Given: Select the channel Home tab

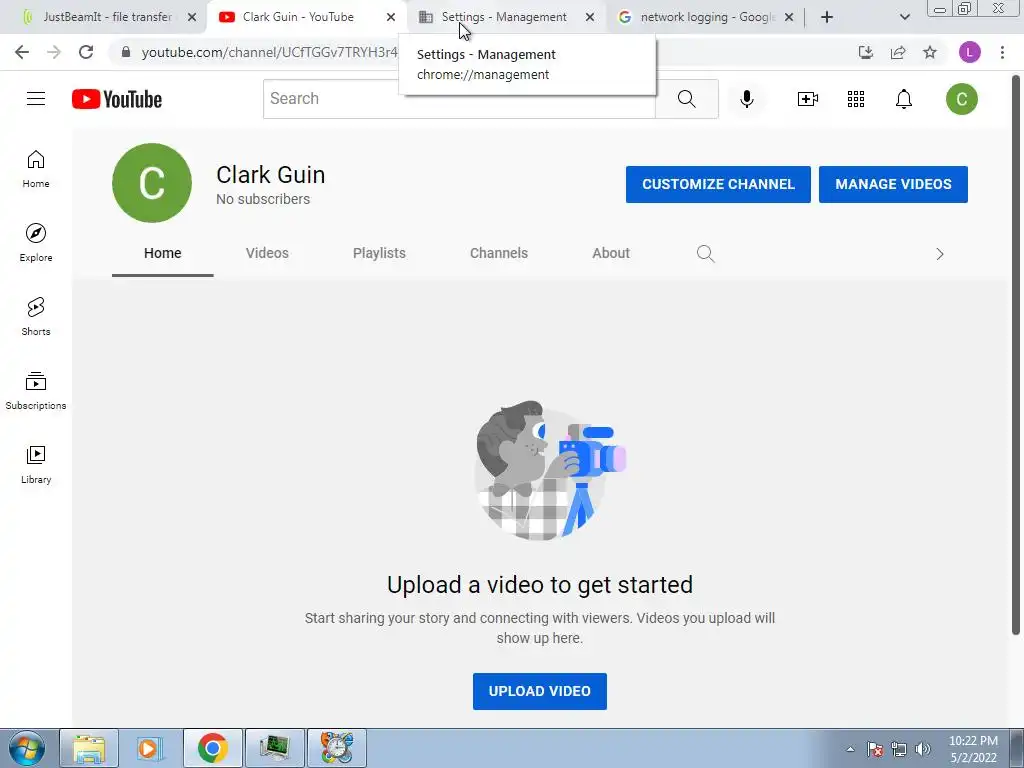Looking at the screenshot, I should point(163,253).
